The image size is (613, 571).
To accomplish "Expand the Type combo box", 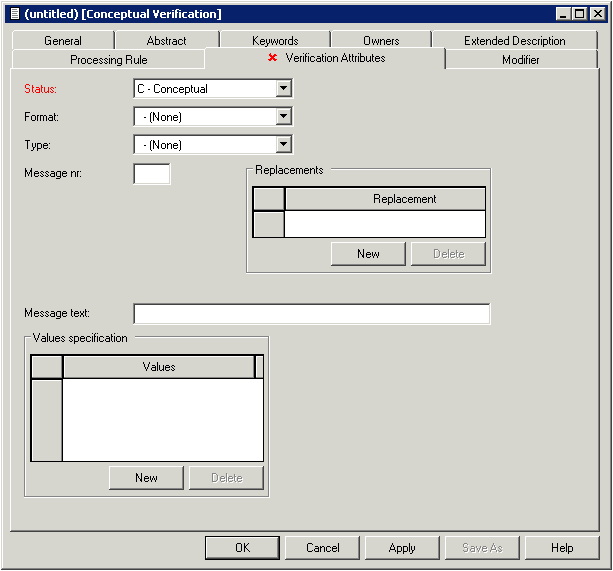I will click(284, 145).
